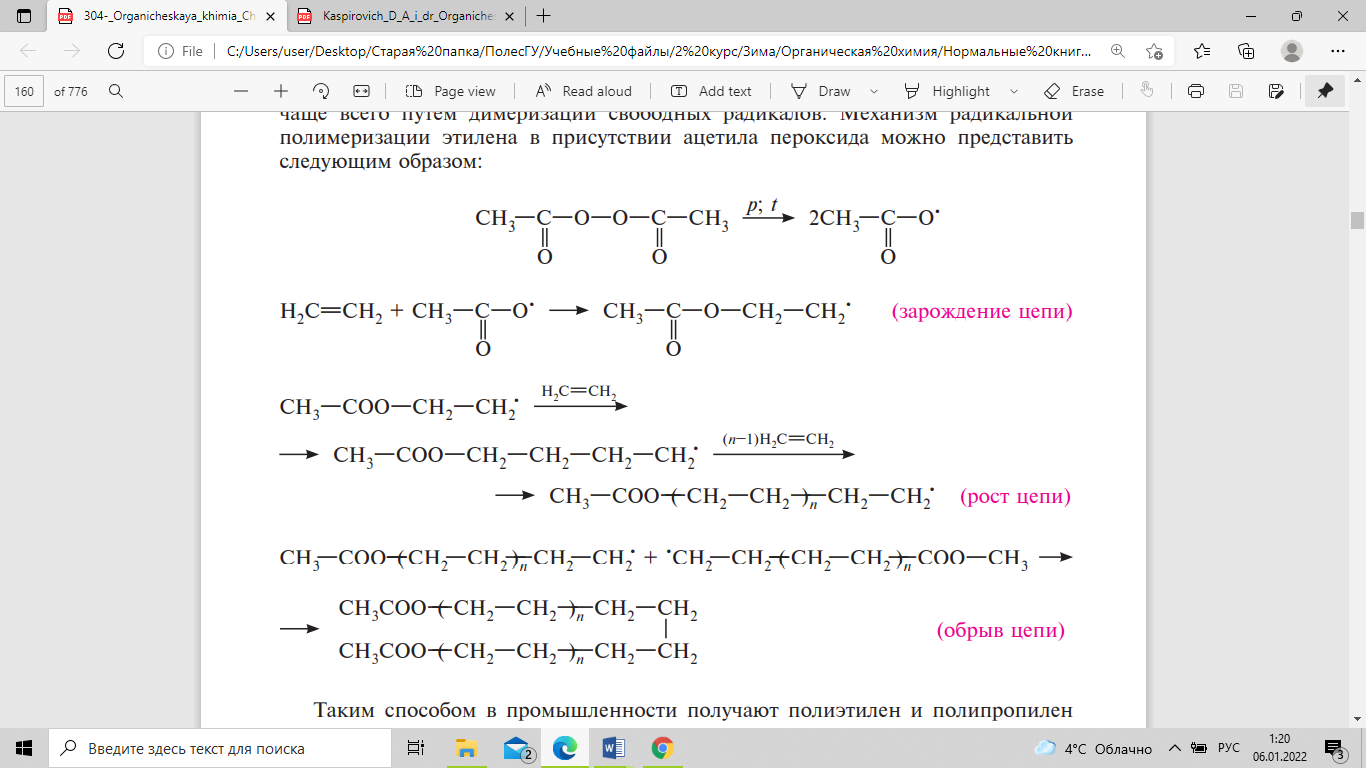
Task: Select the Draw tool
Action: pos(820,91)
